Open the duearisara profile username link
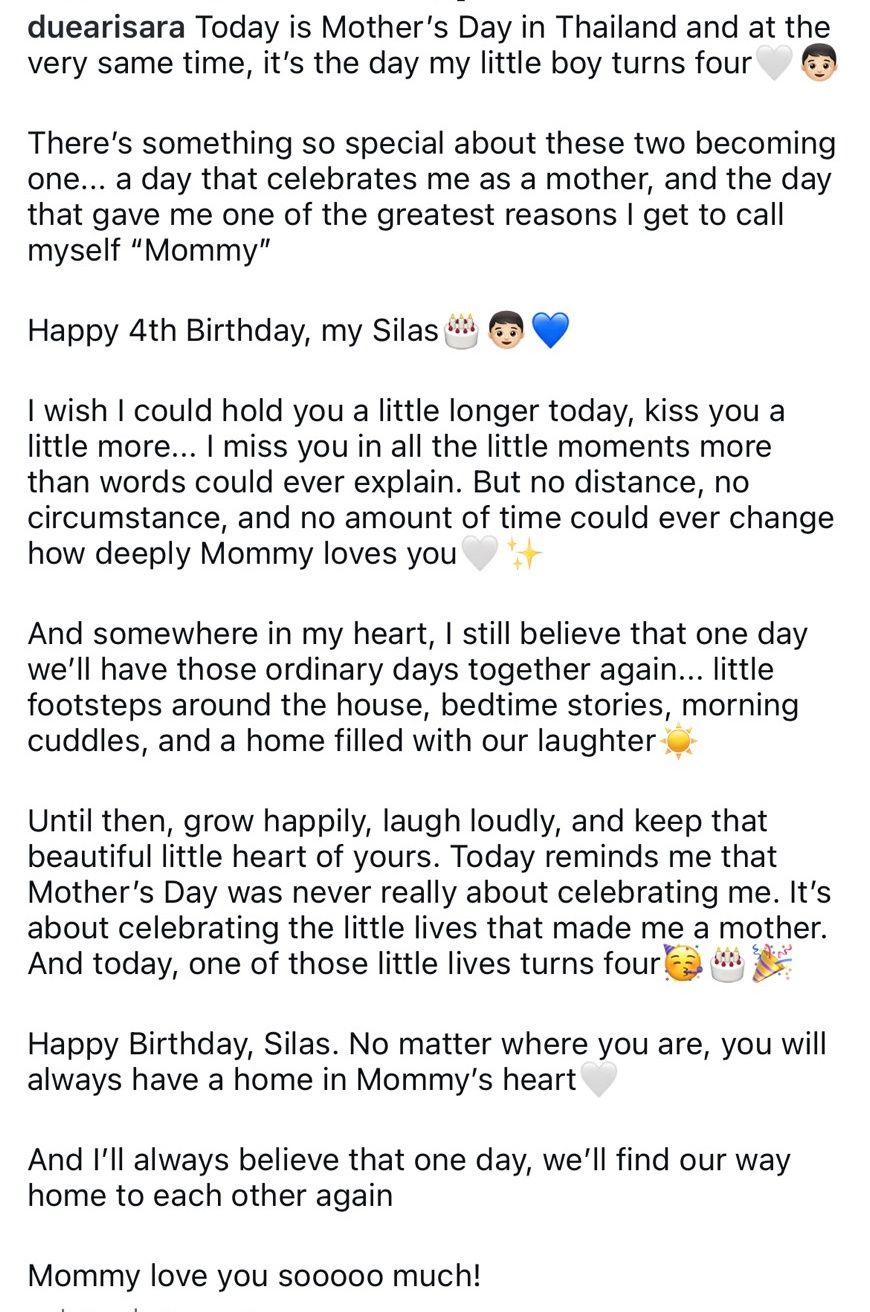The height and width of the screenshot is (1312, 870). 106,27
